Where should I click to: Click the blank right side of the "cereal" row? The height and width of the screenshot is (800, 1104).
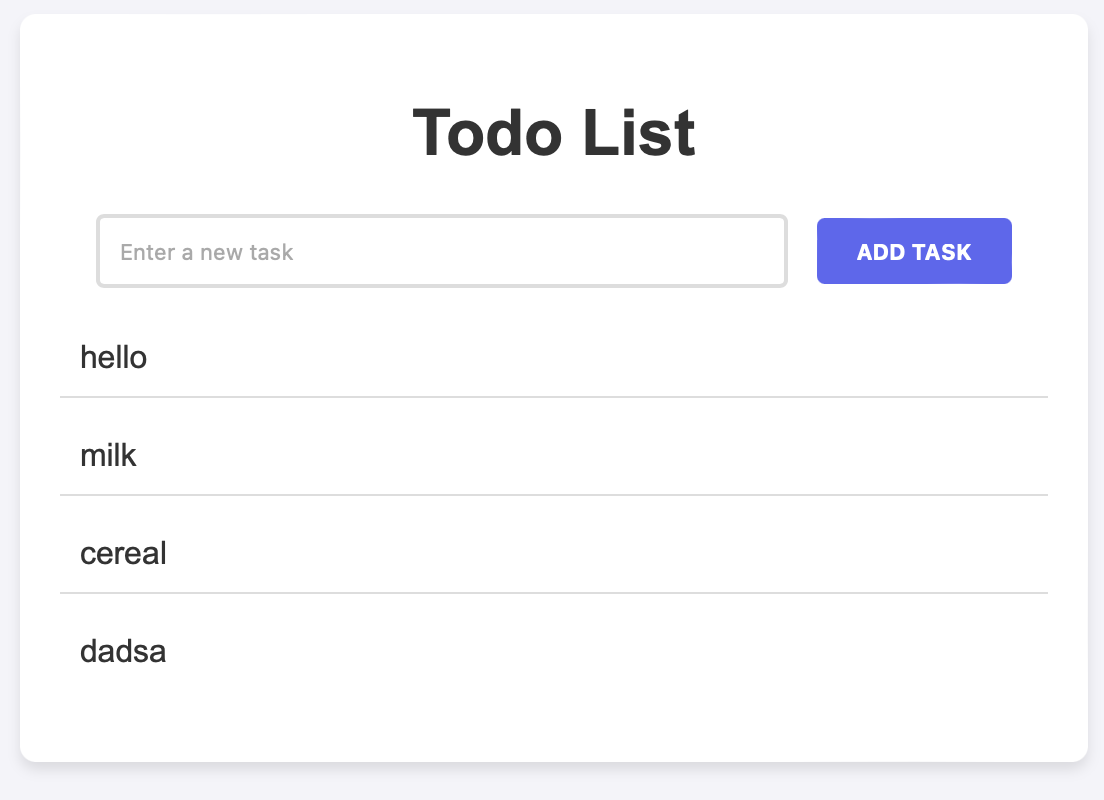(774, 554)
